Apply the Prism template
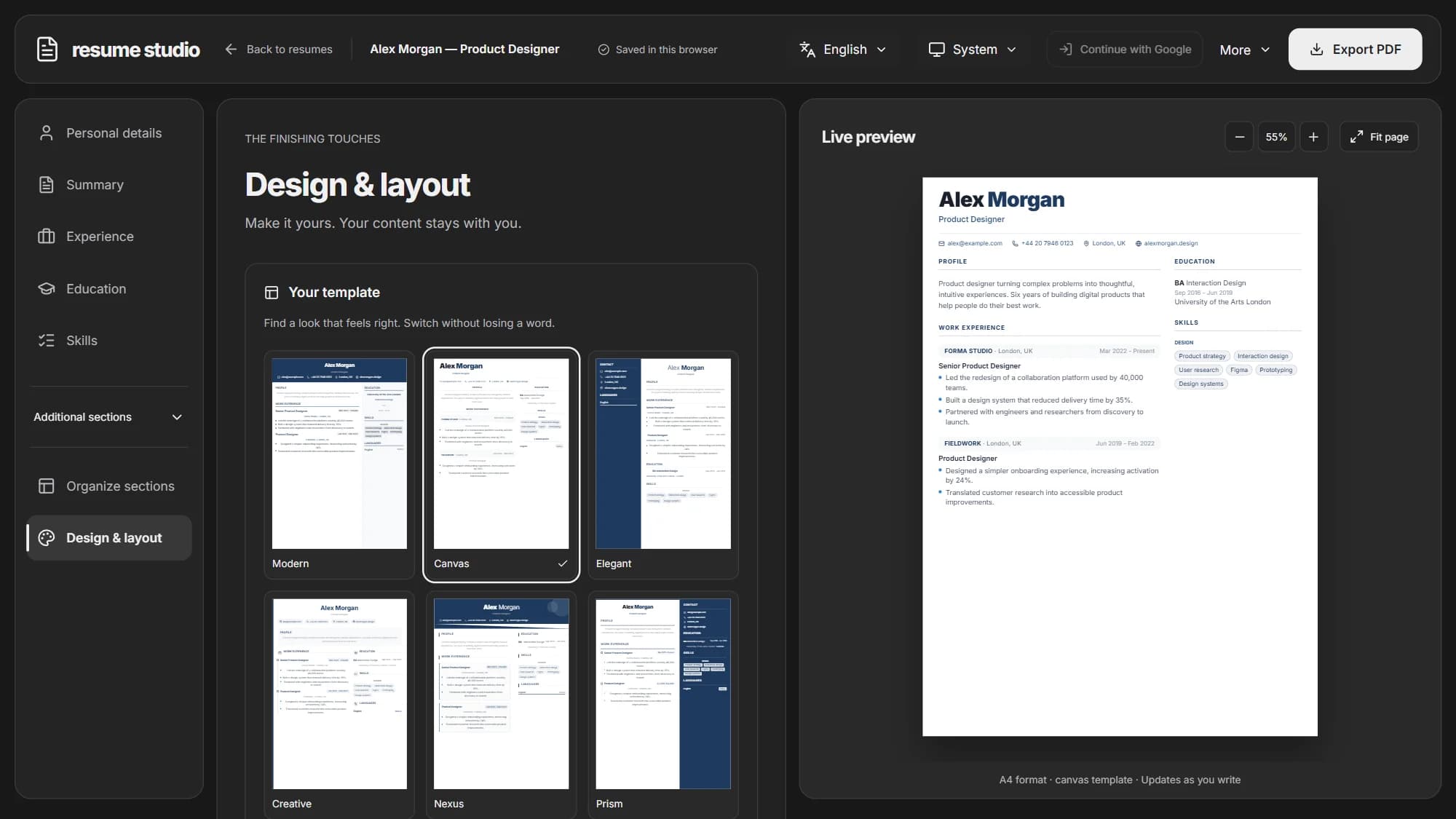Viewport: 1456px width, 819px height. 663,705
